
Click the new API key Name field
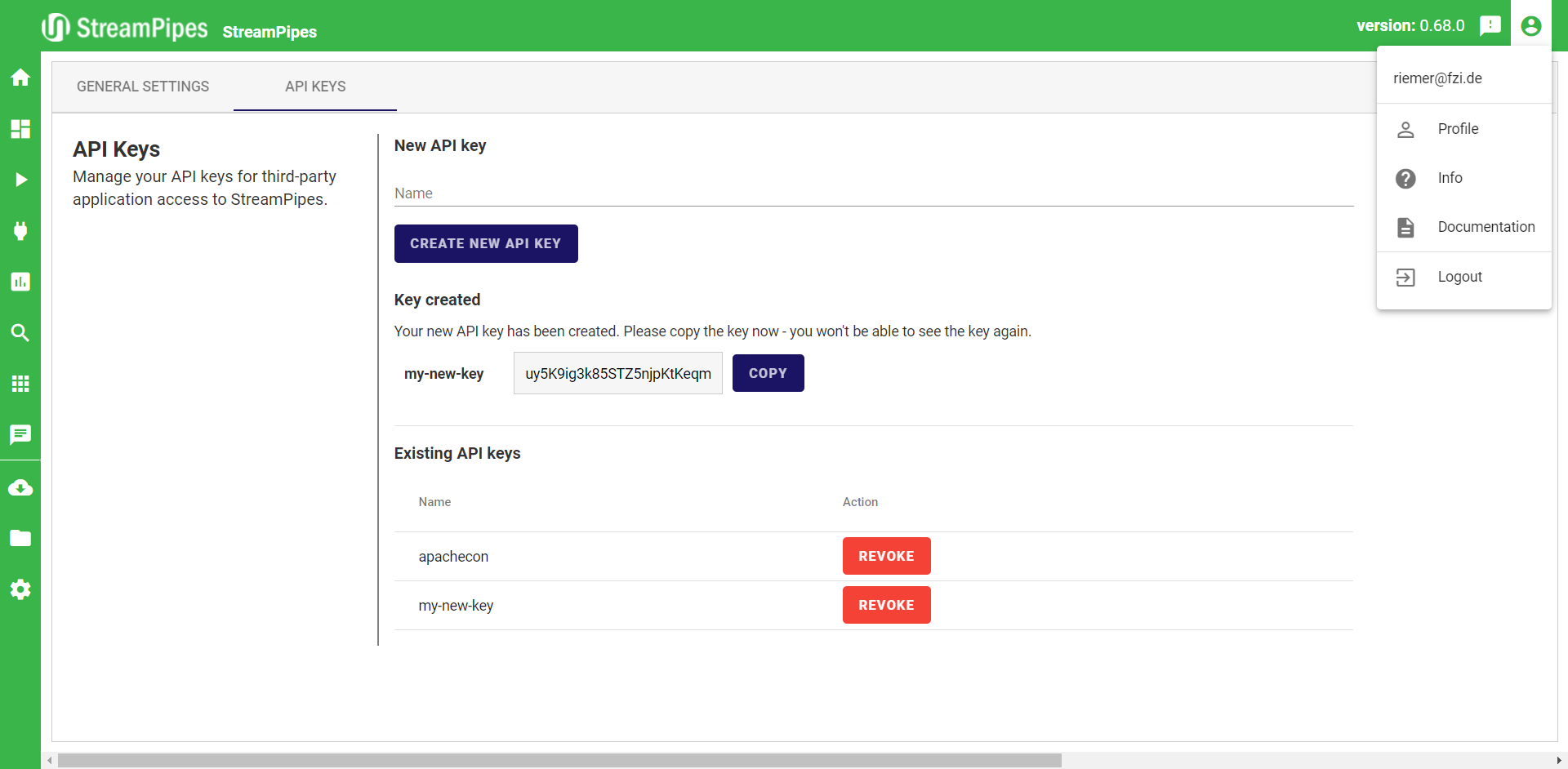pyautogui.click(x=873, y=193)
